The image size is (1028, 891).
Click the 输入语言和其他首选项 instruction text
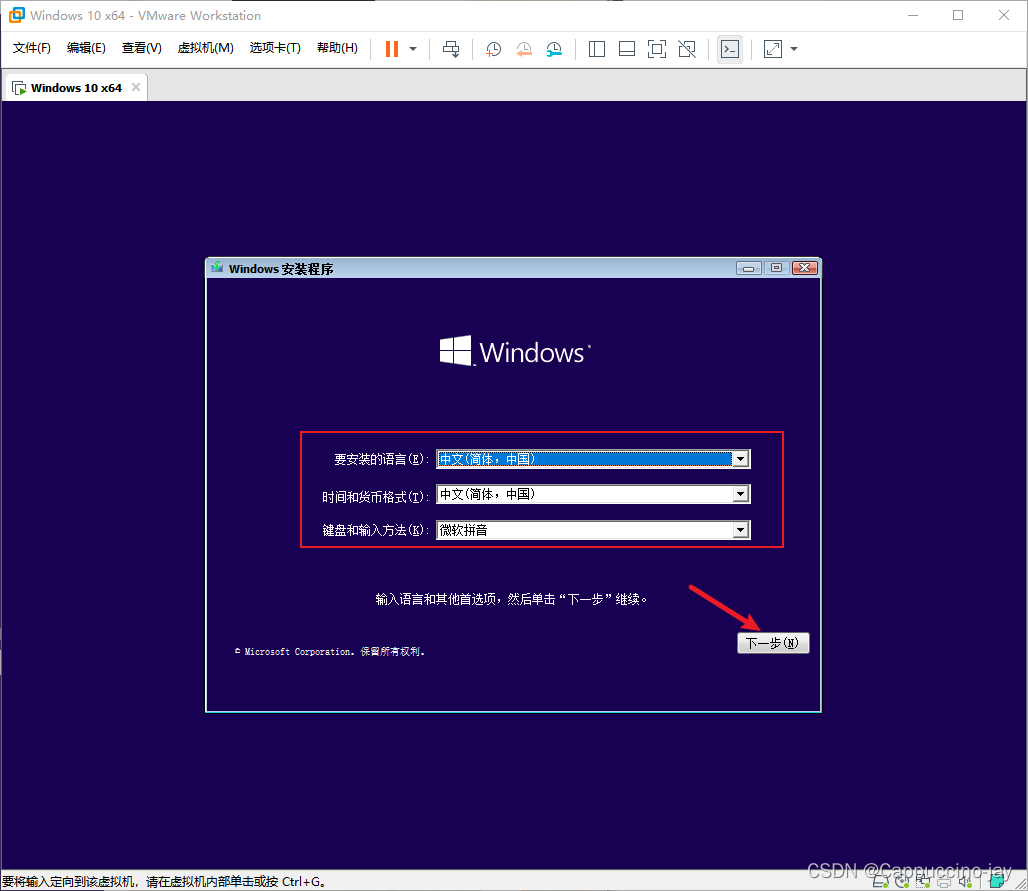click(511, 599)
